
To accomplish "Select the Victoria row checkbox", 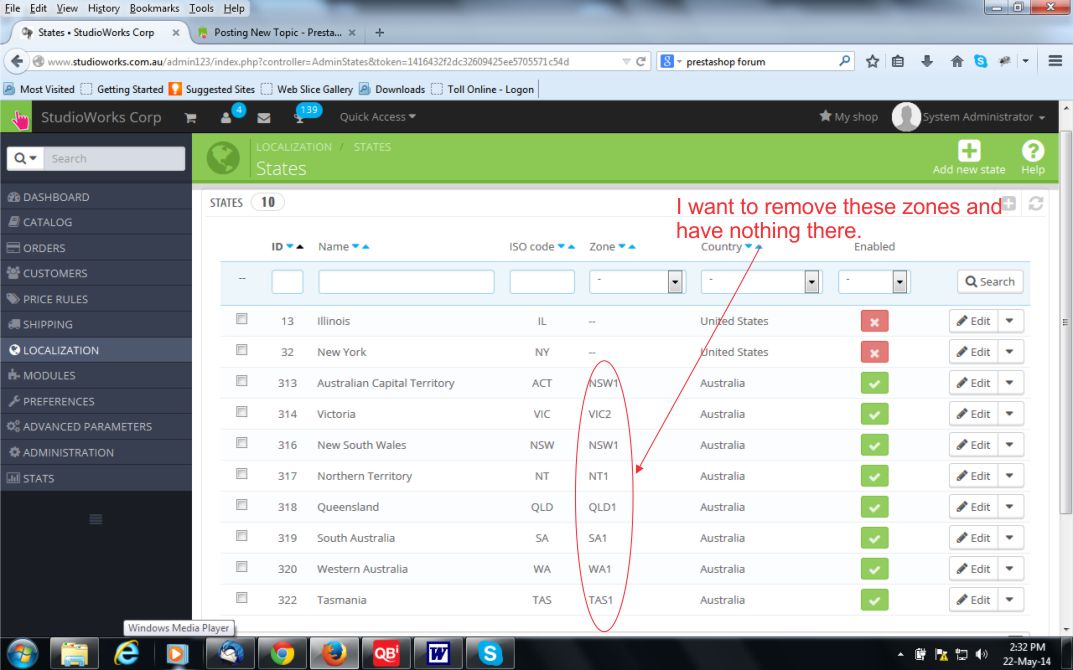I will tap(242, 411).
